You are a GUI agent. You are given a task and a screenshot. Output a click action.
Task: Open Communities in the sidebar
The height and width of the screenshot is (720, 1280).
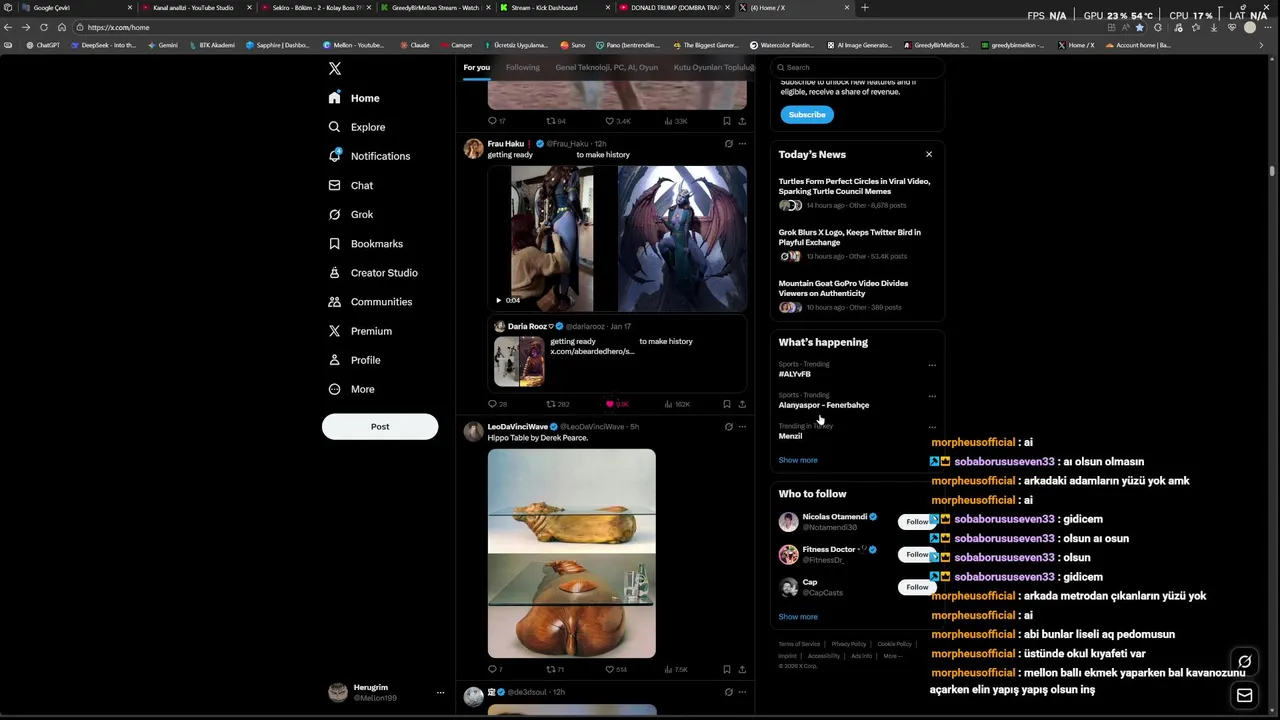click(370, 301)
